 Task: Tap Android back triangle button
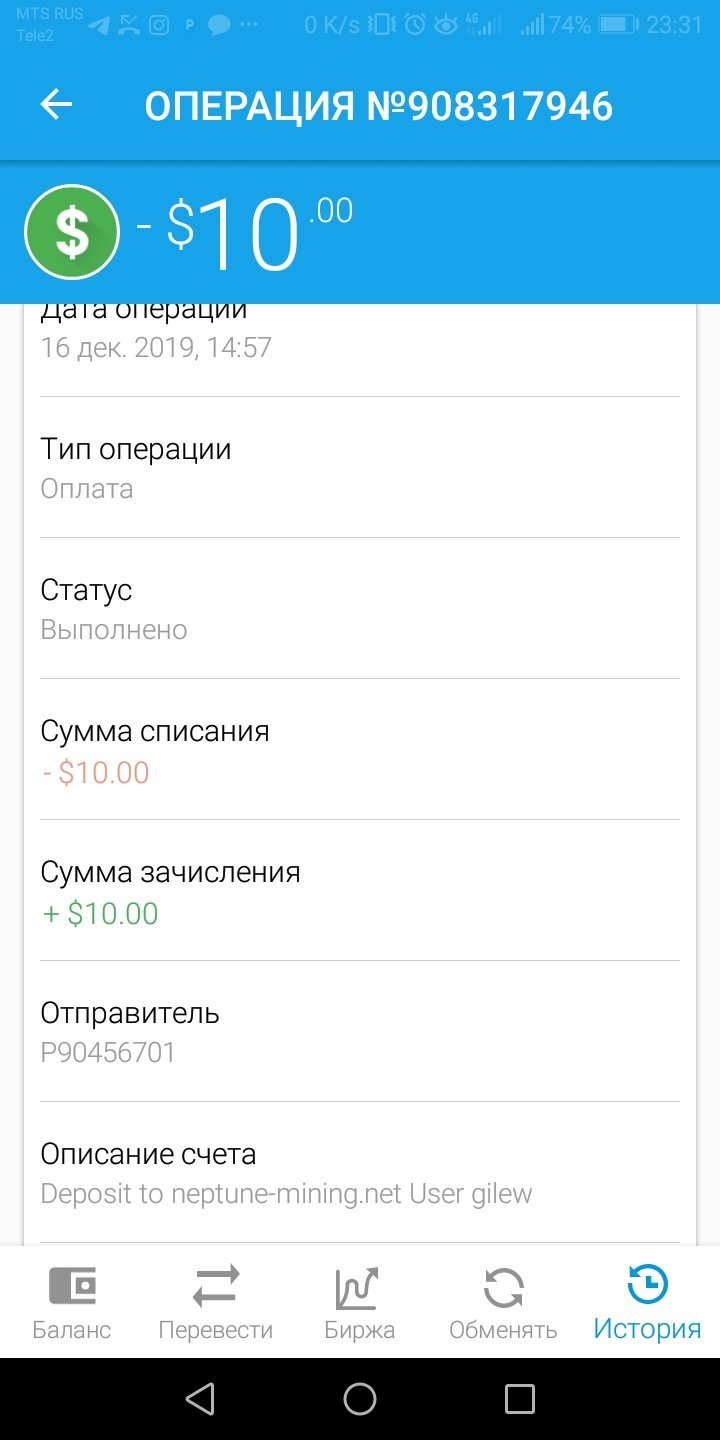click(x=201, y=1399)
